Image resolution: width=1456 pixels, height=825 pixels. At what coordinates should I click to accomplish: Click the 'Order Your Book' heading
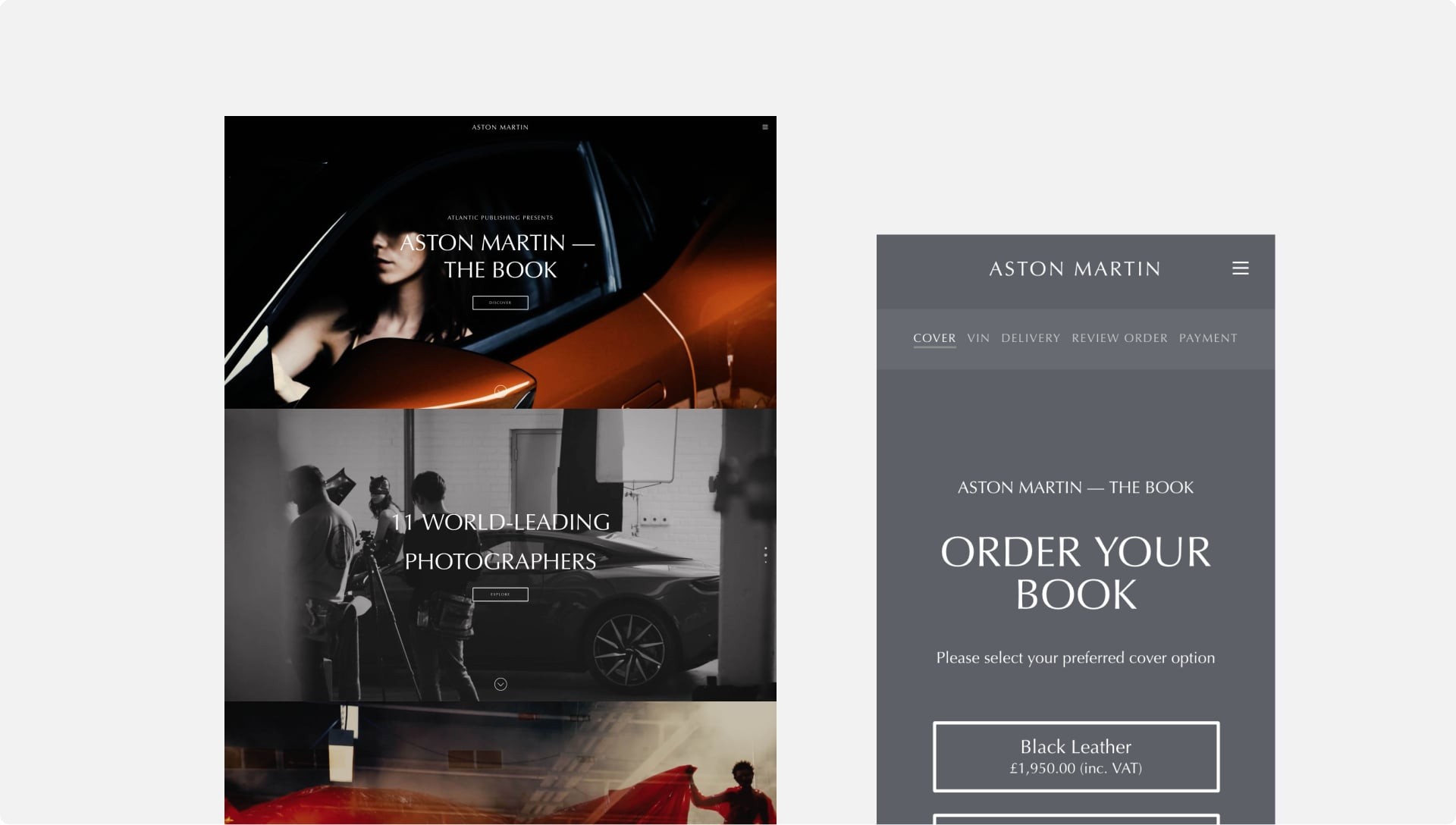tap(1076, 573)
